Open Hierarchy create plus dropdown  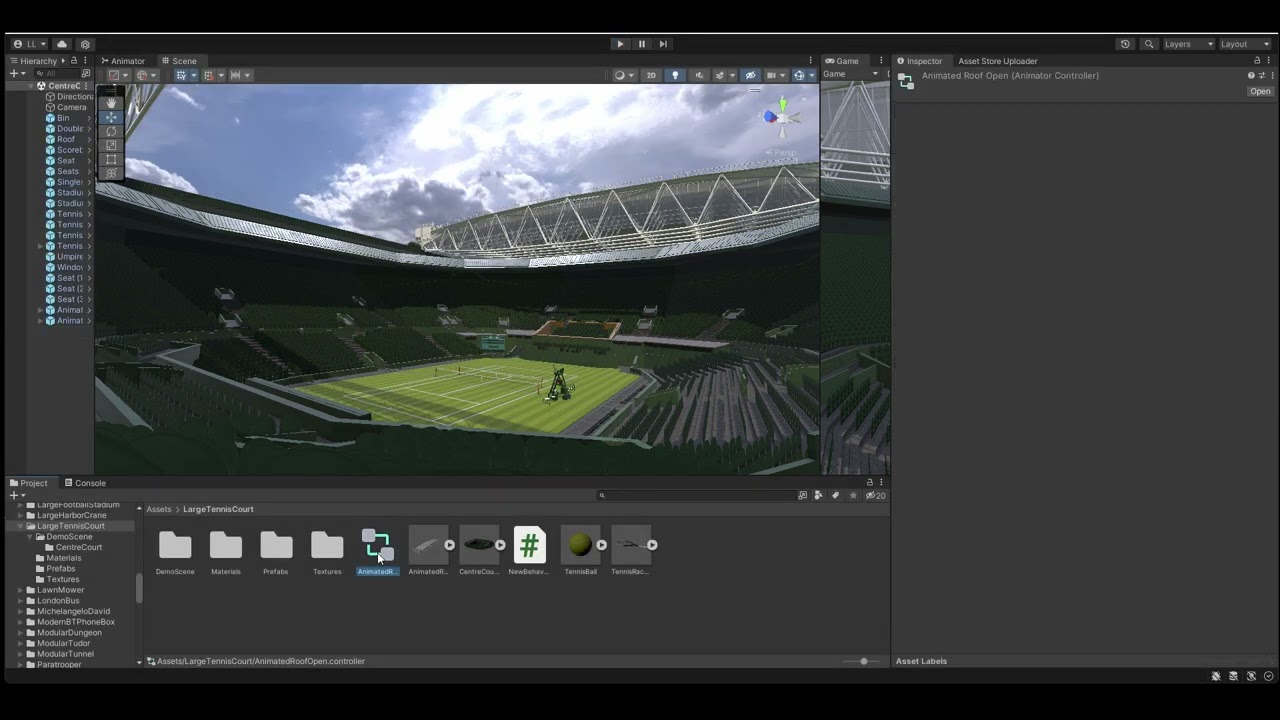[x=17, y=74]
